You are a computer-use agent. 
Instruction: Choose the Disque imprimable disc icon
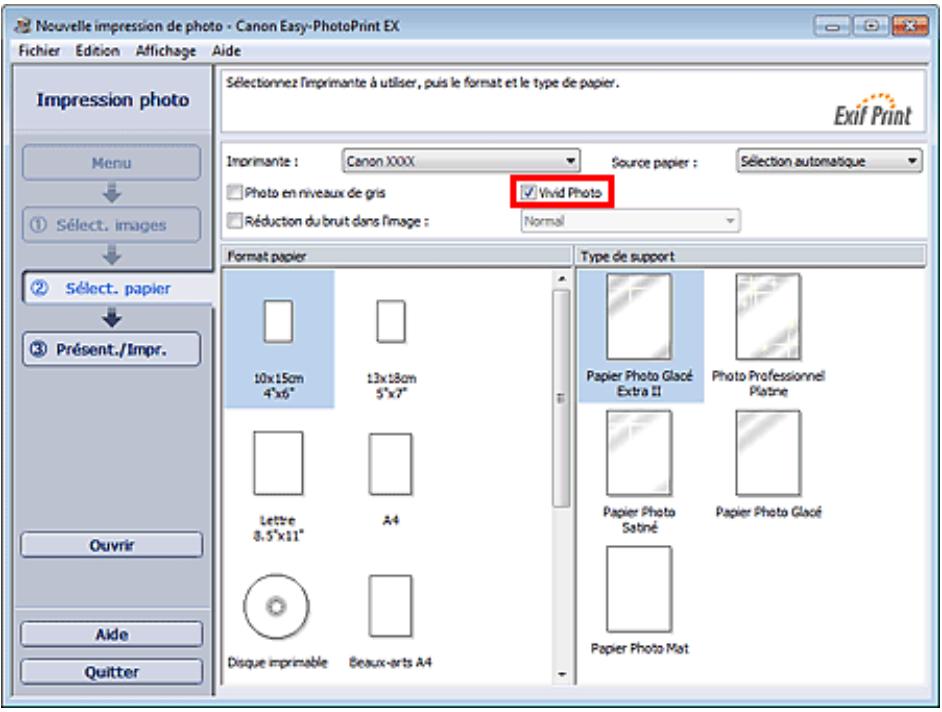coord(276,607)
